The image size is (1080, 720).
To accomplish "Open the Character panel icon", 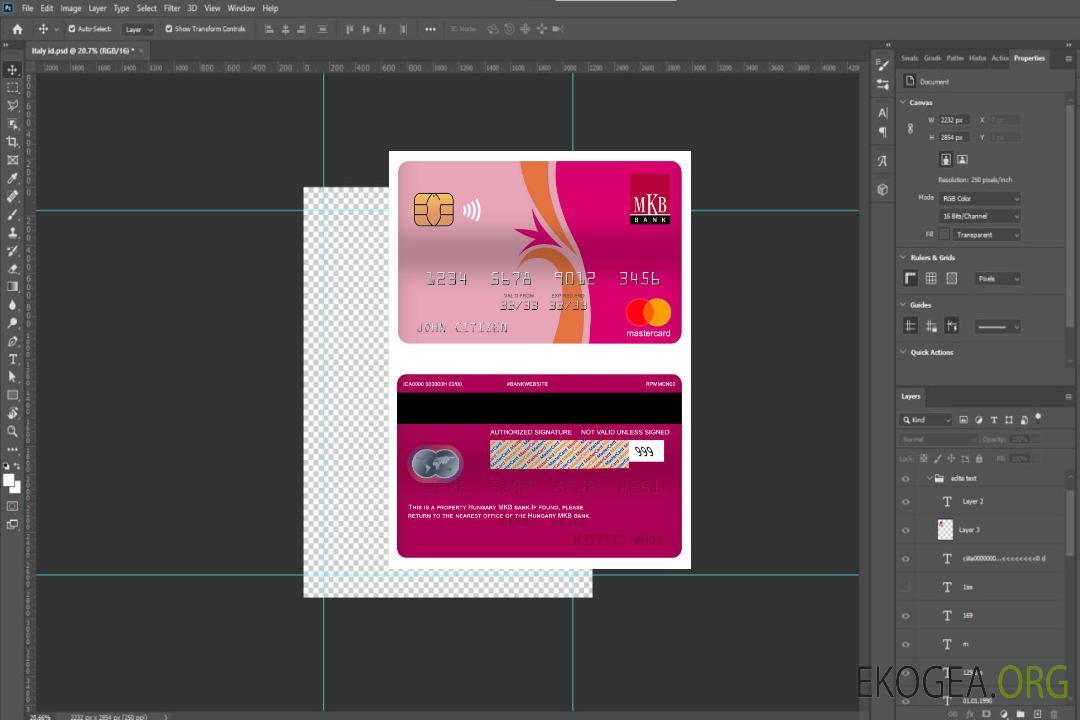I will [x=882, y=112].
